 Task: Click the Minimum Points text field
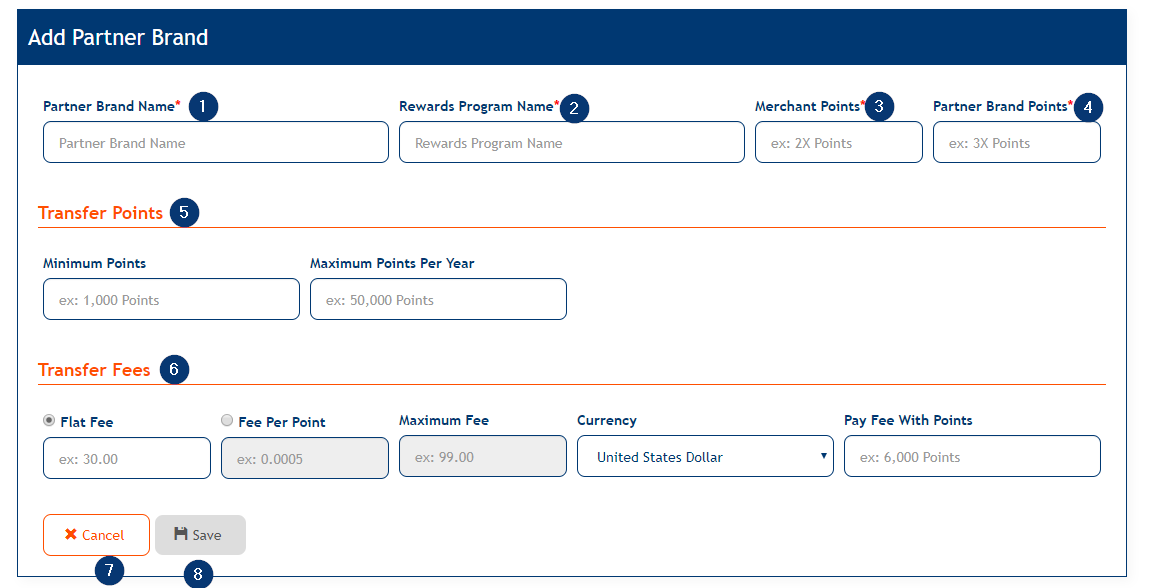[171, 300]
